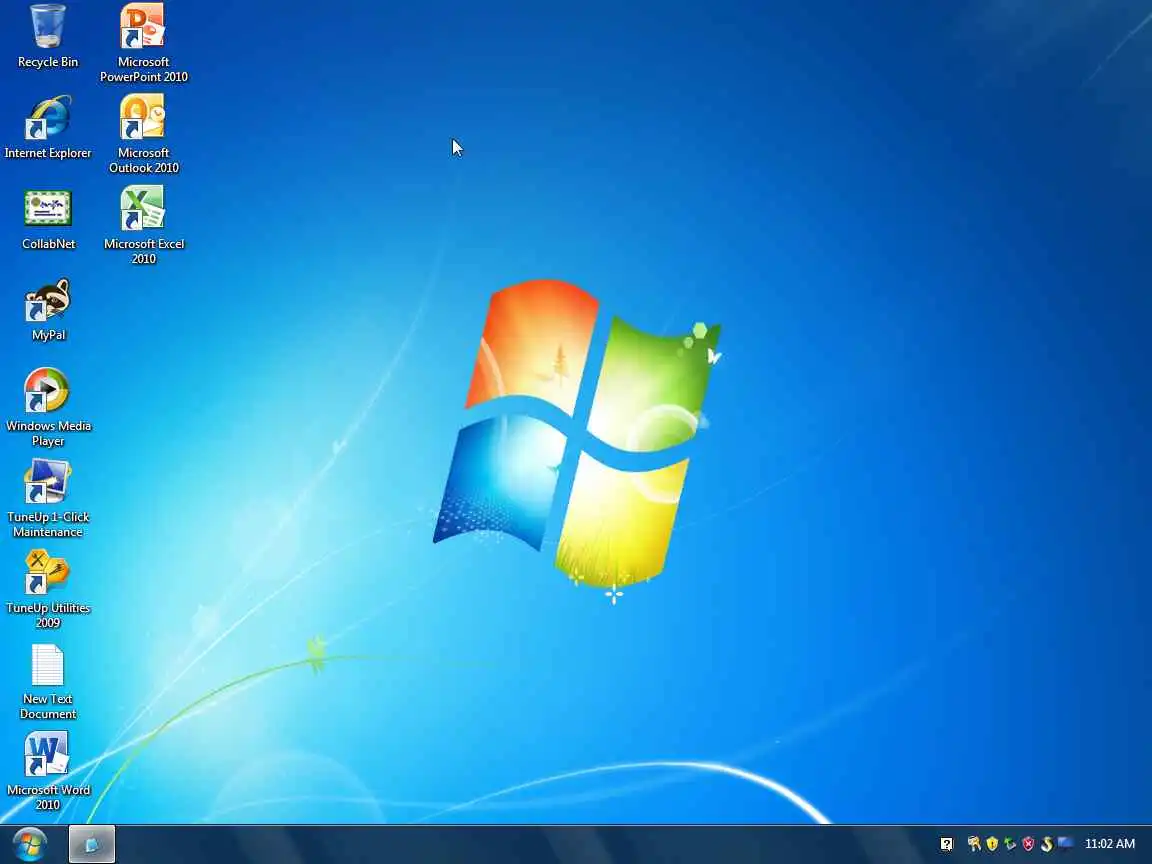Viewport: 1152px width, 864px height.
Task: Click the red X shield tray icon
Action: pyautogui.click(x=1028, y=844)
